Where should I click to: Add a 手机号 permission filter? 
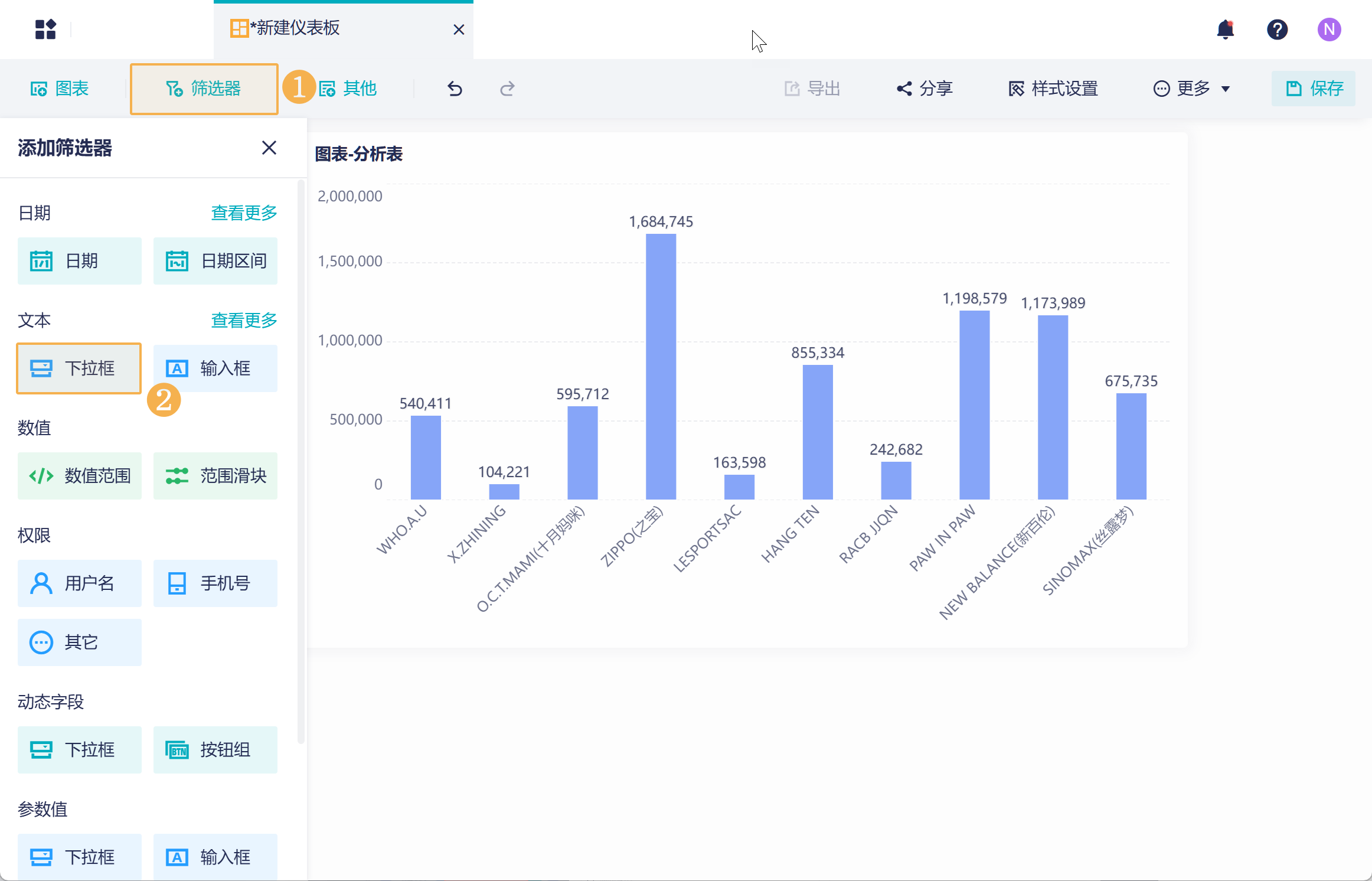(x=215, y=583)
